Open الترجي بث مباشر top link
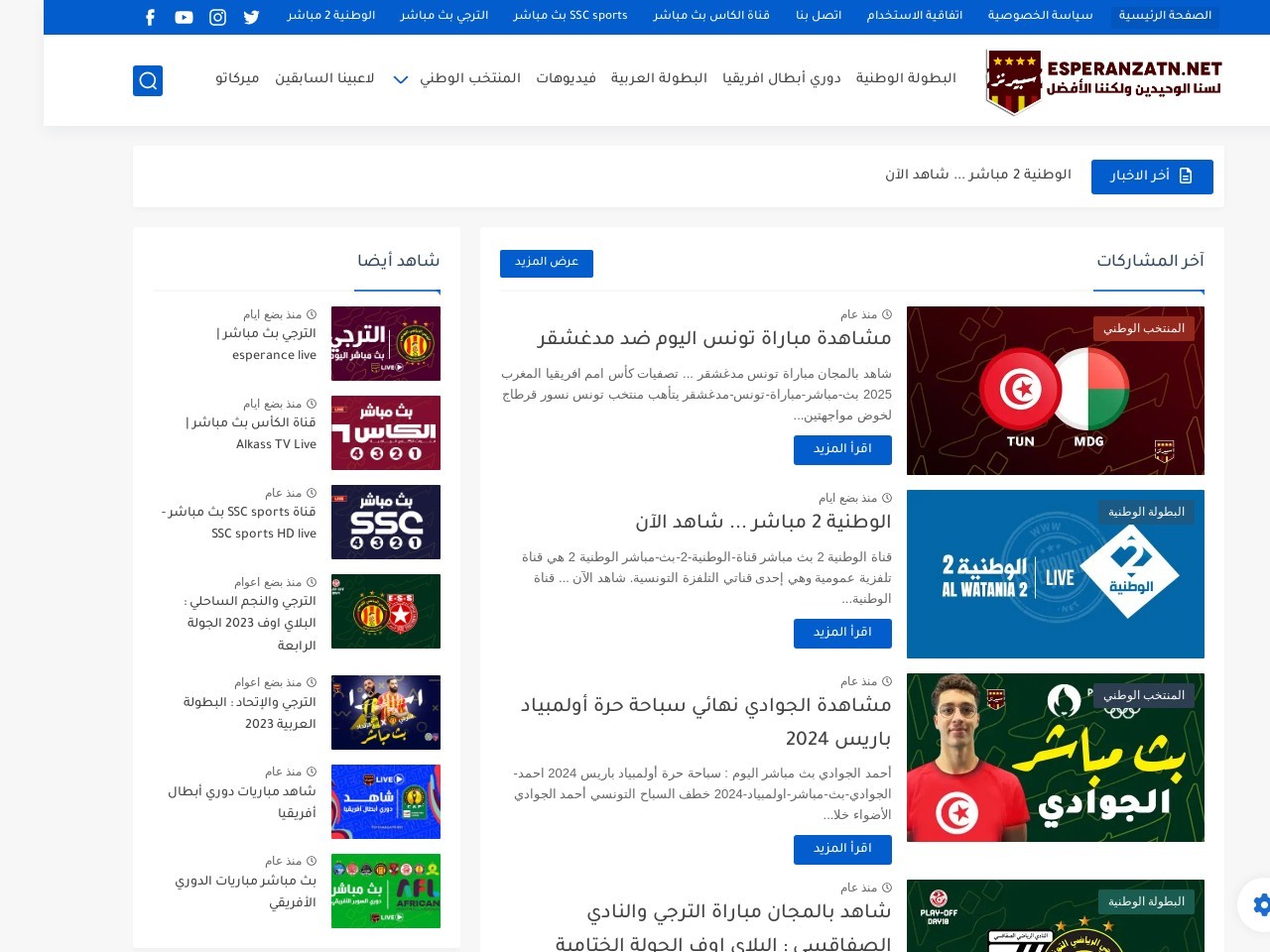The image size is (1270, 952). [x=444, y=16]
